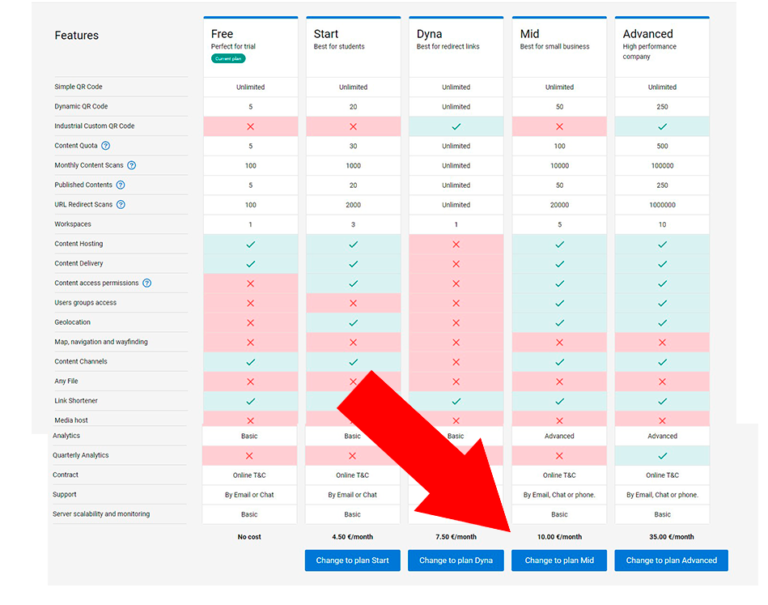768x605 pixels.
Task: Click the Dyna Industrial Custom QR Code checkmark
Action: [x=456, y=126]
